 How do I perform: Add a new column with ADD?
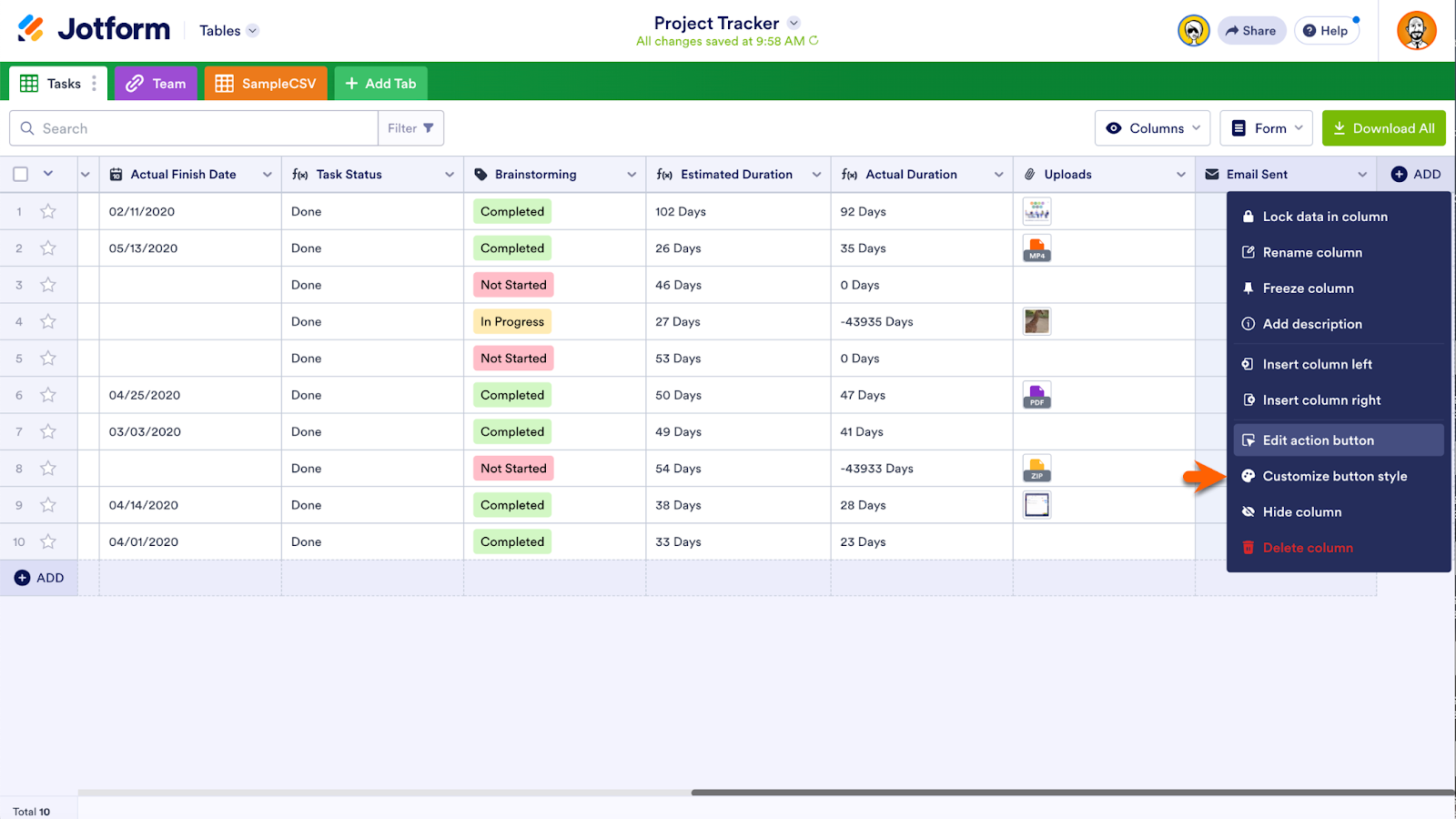tap(1416, 175)
